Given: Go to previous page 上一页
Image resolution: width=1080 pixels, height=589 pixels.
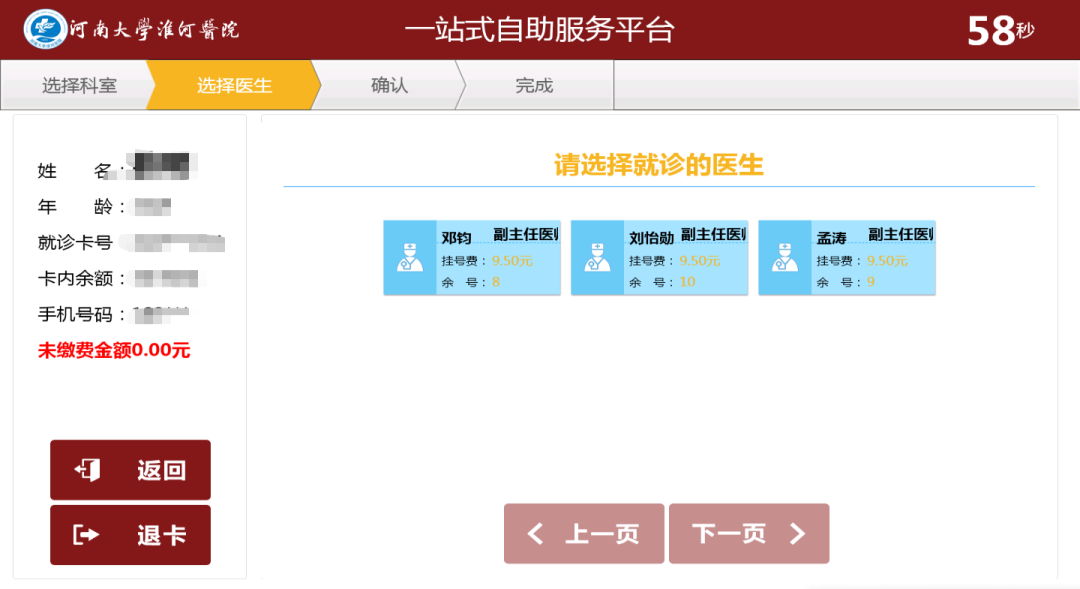Looking at the screenshot, I should [584, 533].
